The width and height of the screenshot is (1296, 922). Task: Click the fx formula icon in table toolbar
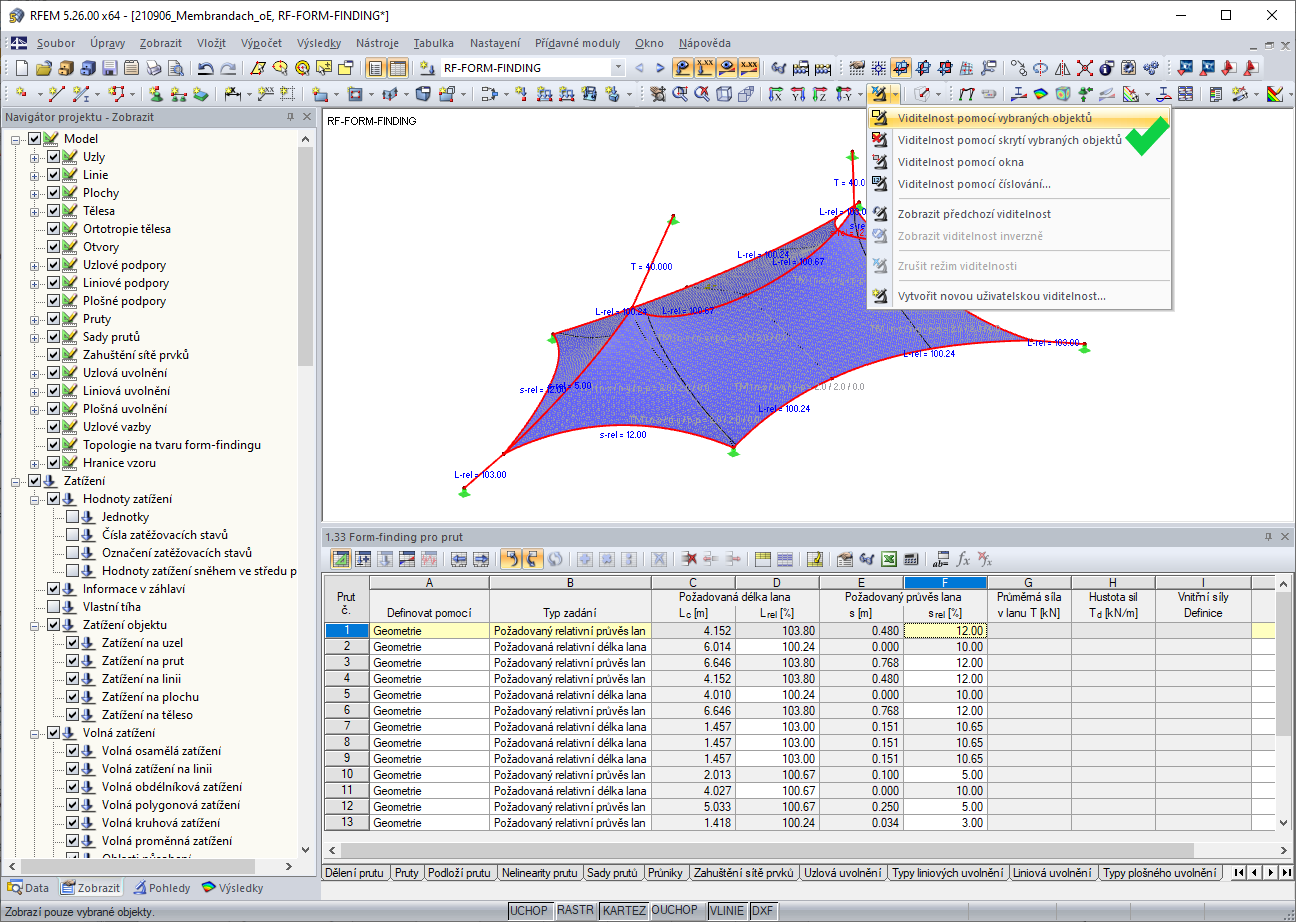tap(963, 559)
